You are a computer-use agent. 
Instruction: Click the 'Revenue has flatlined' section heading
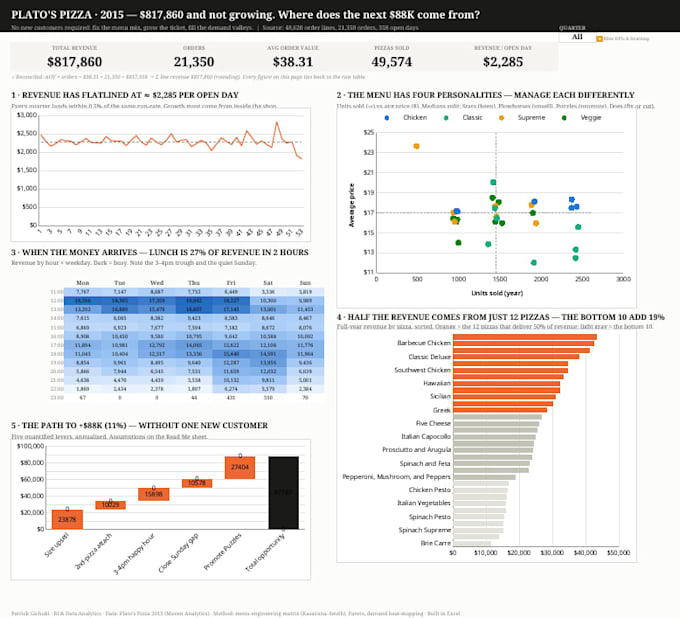125,95
